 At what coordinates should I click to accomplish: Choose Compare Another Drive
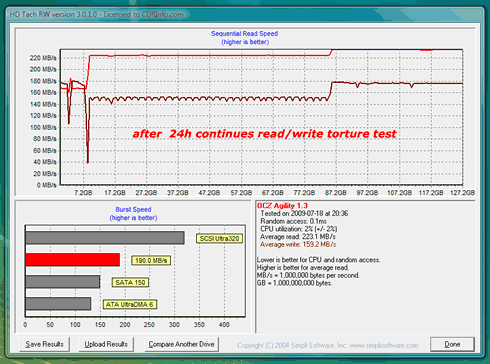coord(181,344)
